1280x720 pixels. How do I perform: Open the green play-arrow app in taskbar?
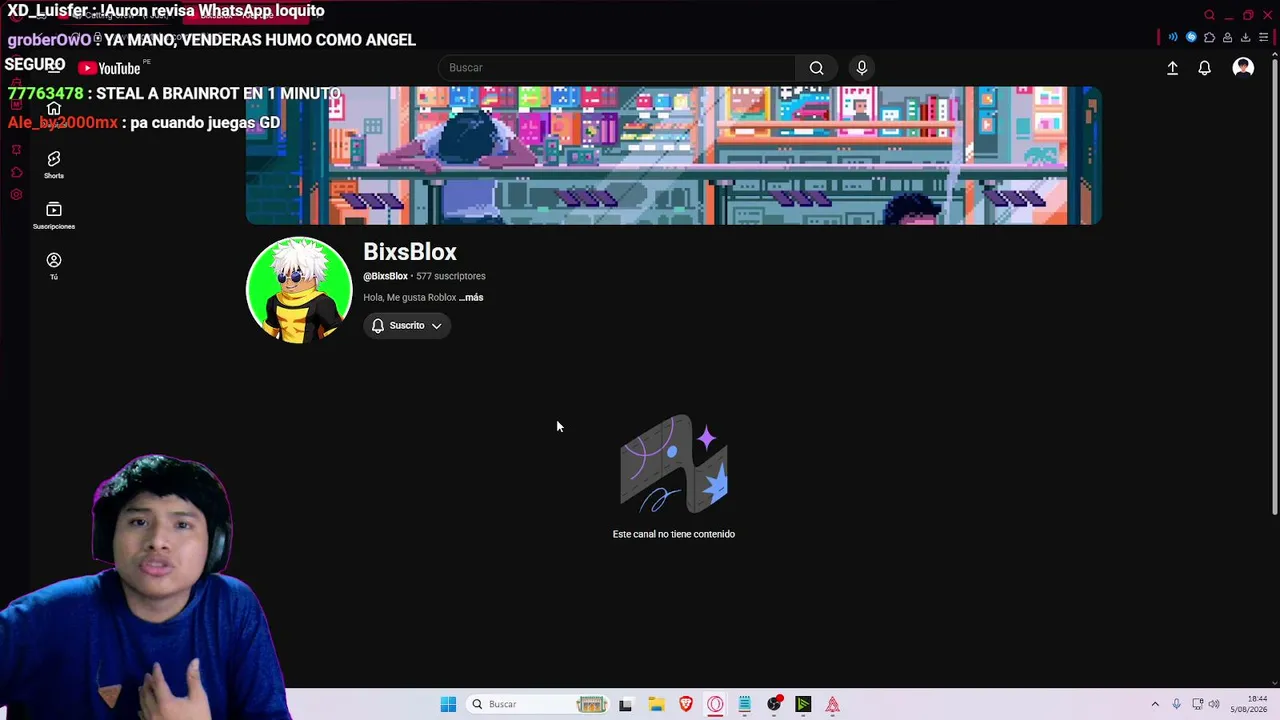pos(803,704)
